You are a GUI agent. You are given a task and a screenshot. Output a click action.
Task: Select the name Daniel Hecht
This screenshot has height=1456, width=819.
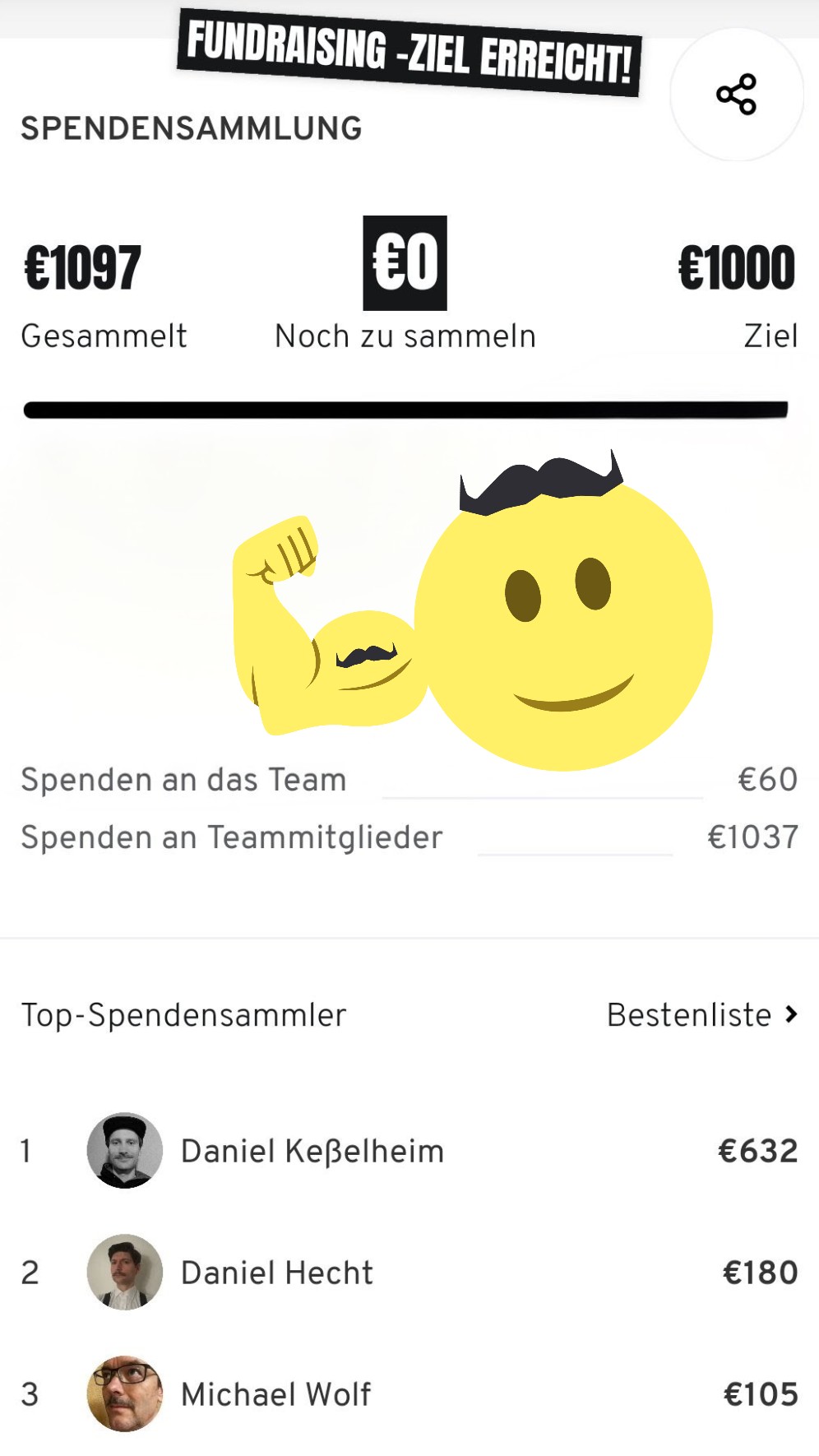pyautogui.click(x=277, y=1273)
